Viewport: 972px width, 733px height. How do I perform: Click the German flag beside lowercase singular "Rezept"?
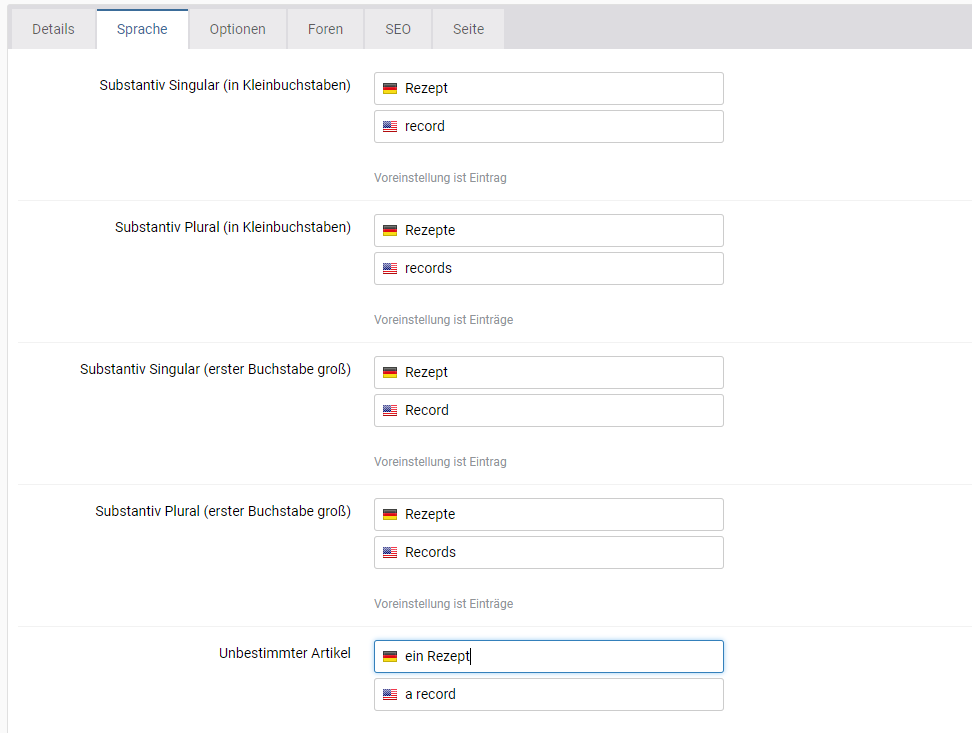pyautogui.click(x=389, y=88)
